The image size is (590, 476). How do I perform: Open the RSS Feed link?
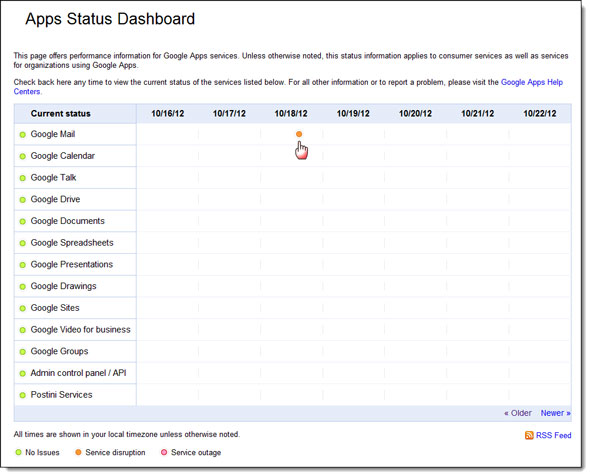(554, 435)
